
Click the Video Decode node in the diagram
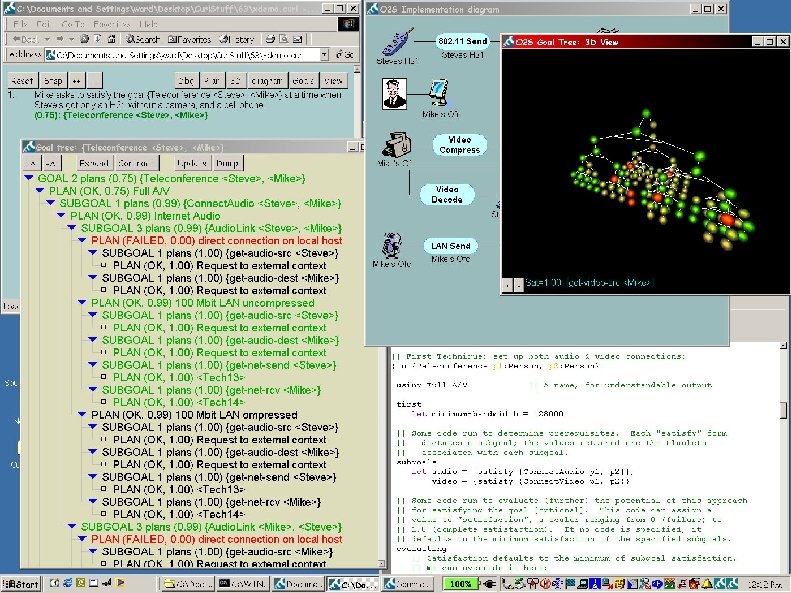[x=447, y=194]
